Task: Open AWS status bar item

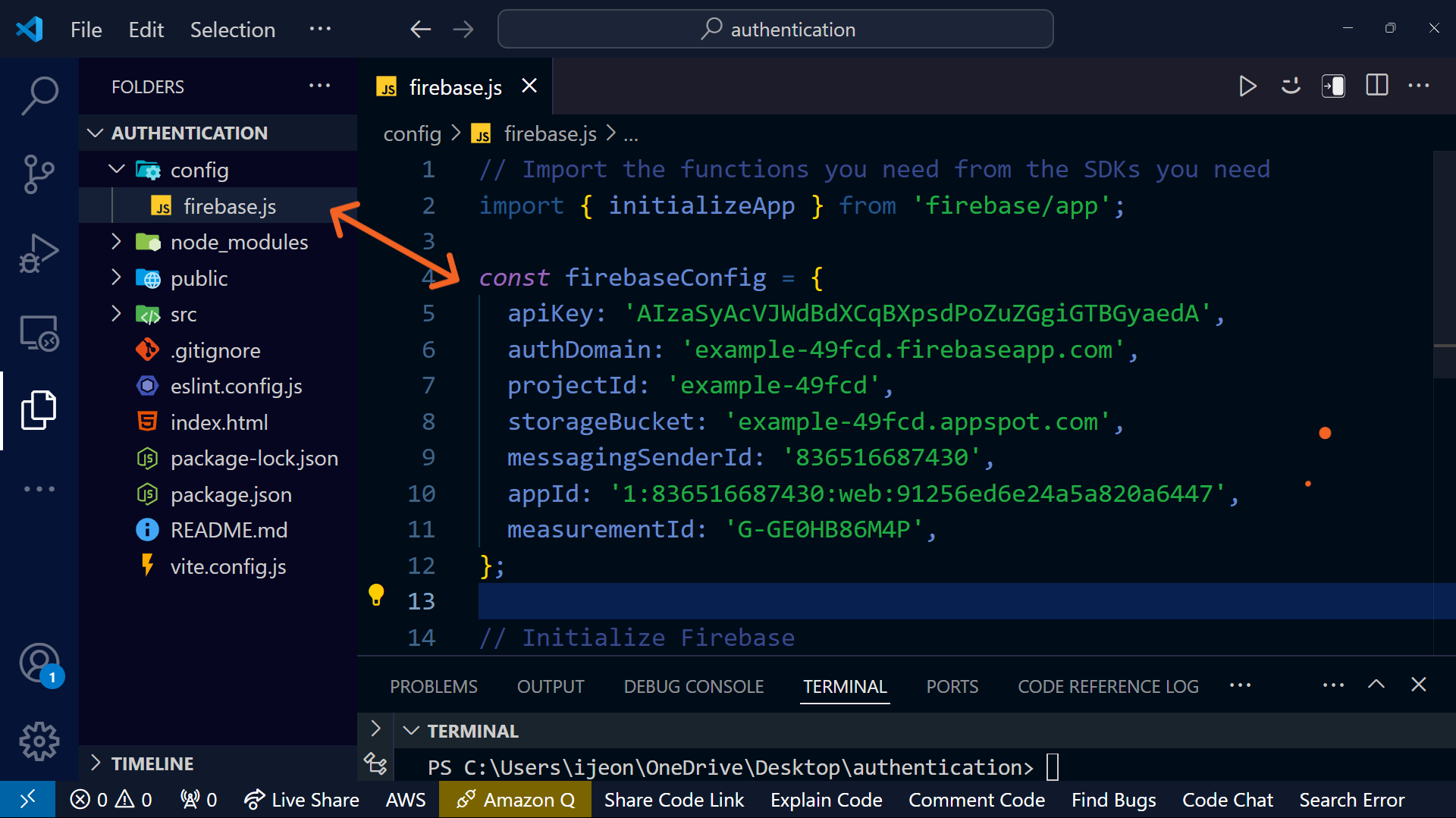Action: 406,800
